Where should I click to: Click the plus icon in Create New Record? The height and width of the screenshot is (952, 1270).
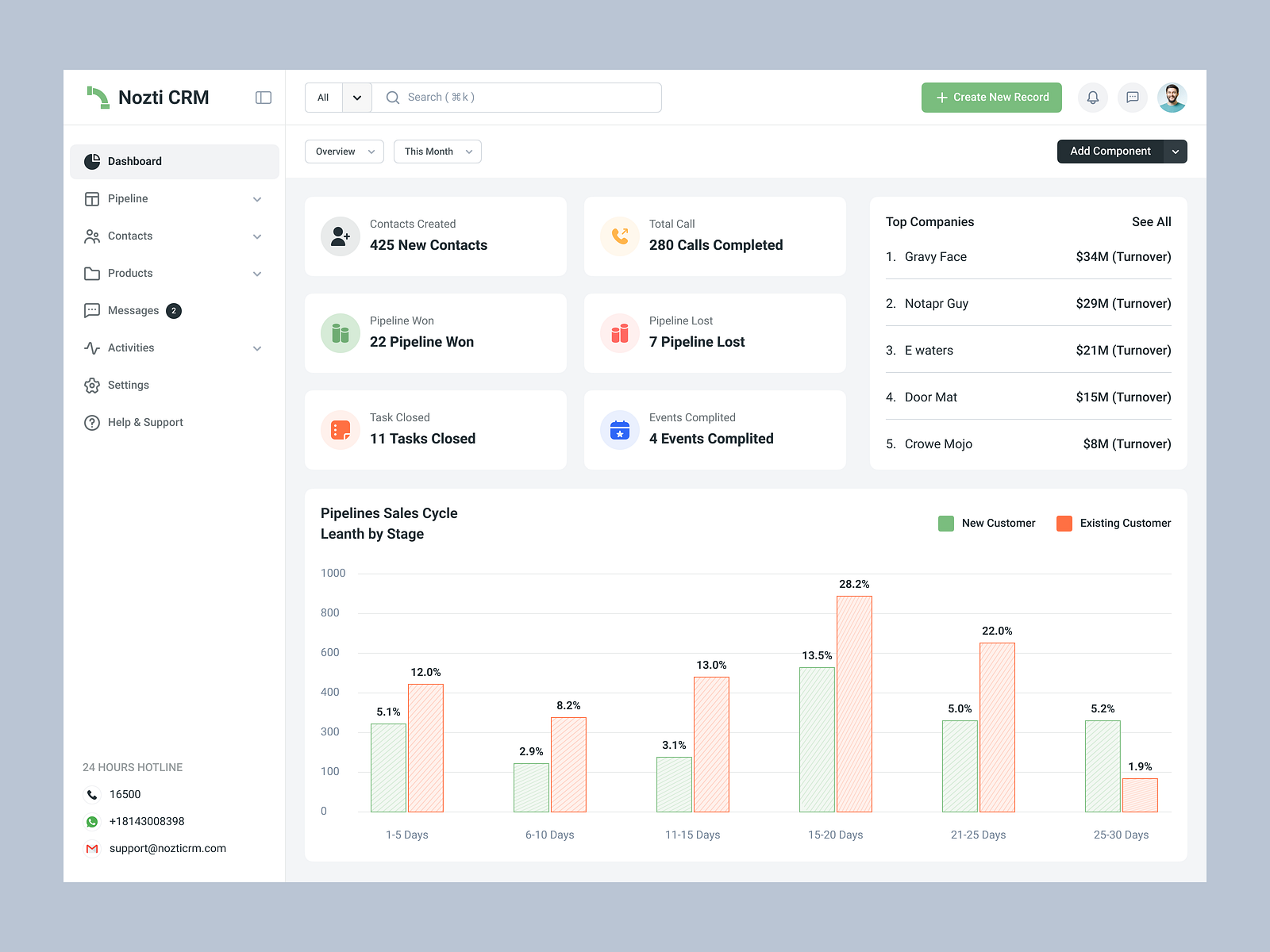[942, 98]
